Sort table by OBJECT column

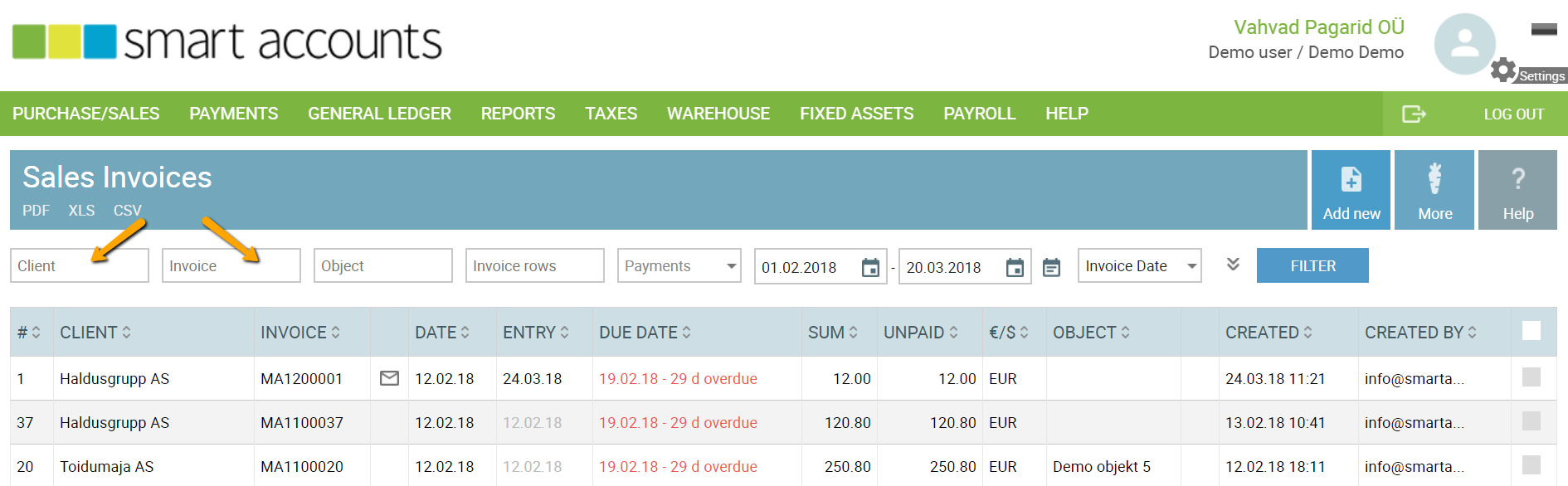coord(1091,333)
